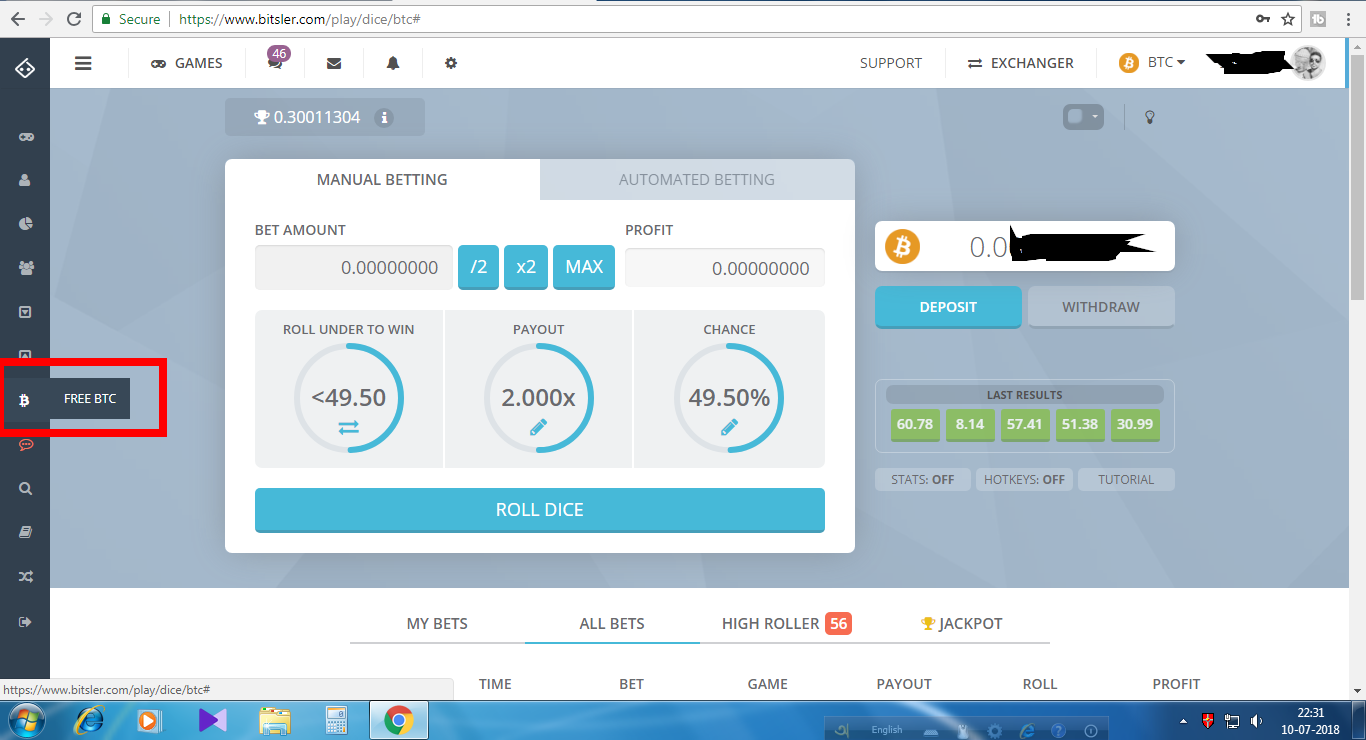Viewport: 1366px width, 740px height.
Task: Open the book icon in sidebar
Action: [26, 533]
